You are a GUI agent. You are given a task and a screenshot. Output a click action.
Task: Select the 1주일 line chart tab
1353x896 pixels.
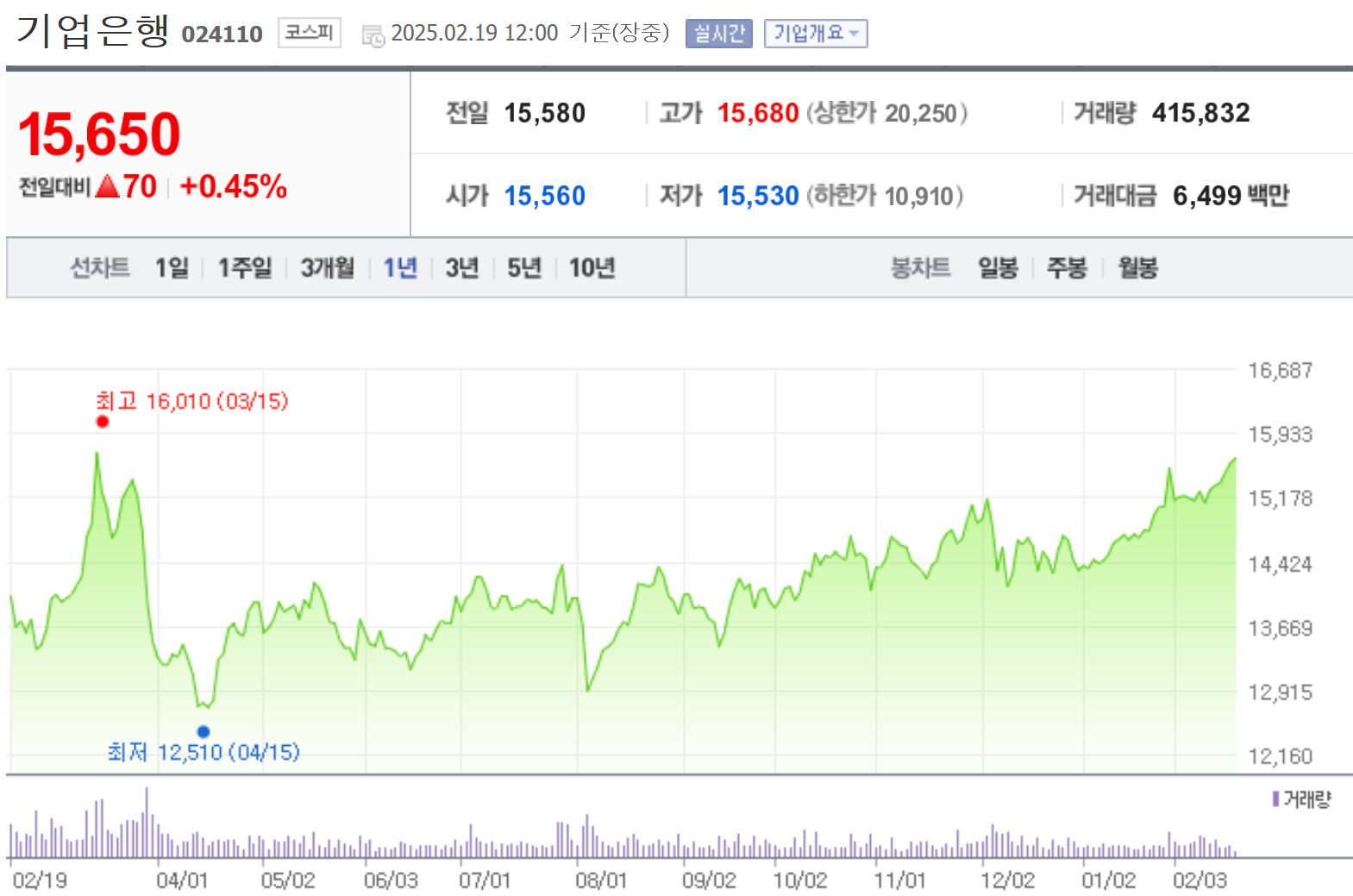pyautogui.click(x=244, y=268)
